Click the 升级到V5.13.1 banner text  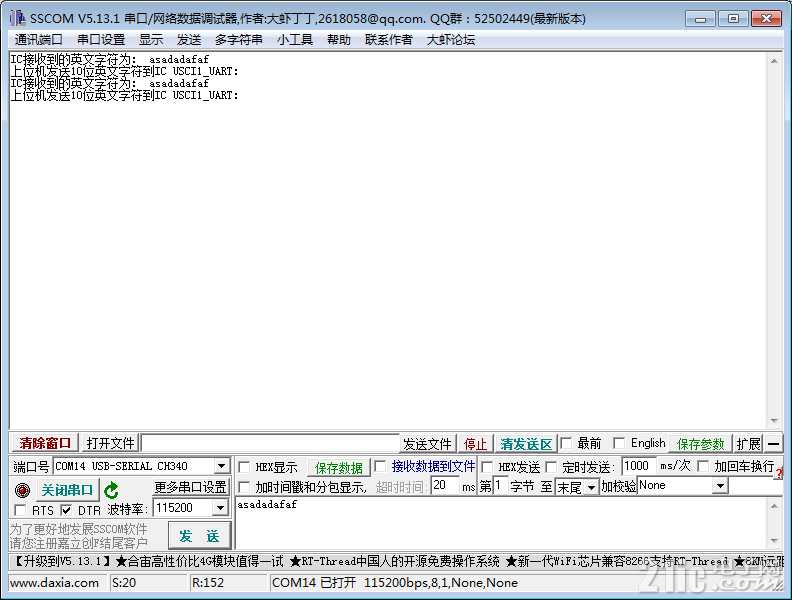62,561
